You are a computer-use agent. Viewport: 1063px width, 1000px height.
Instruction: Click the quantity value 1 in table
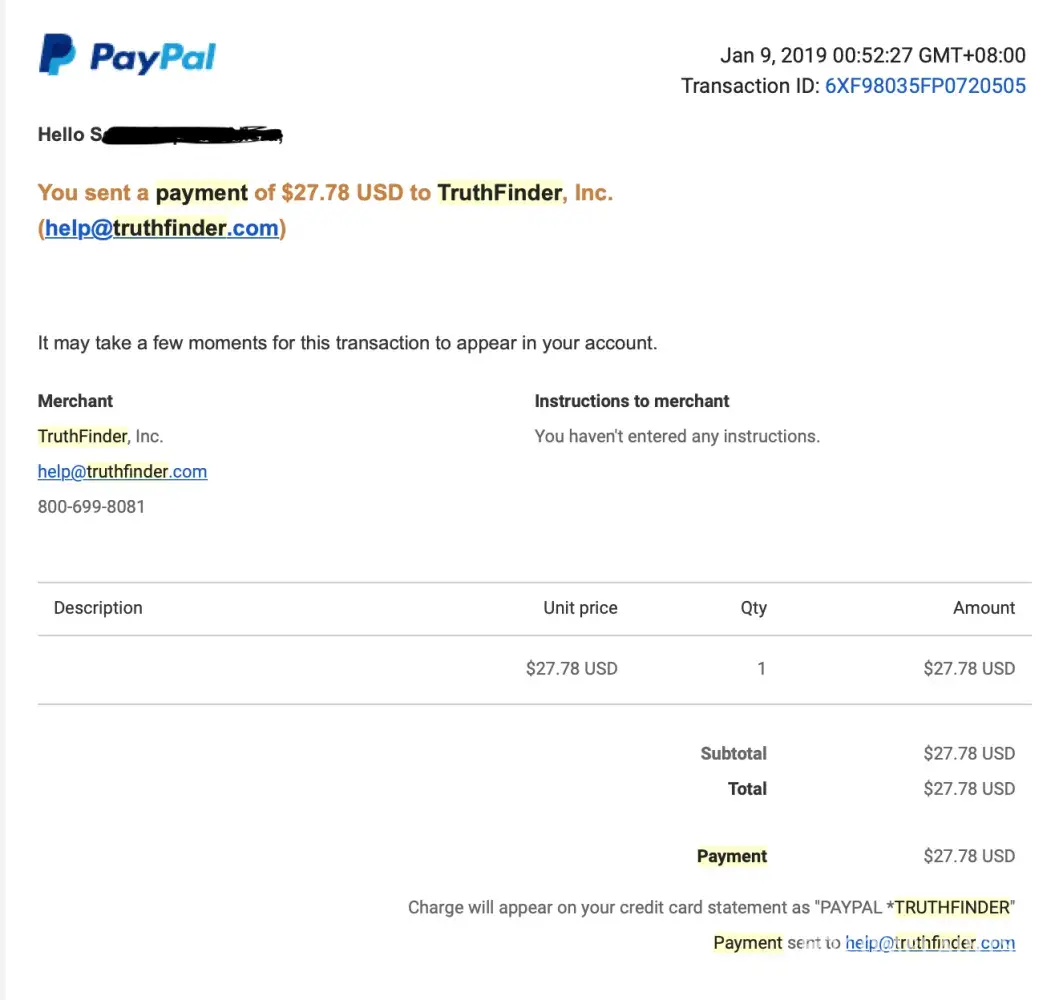[761, 668]
